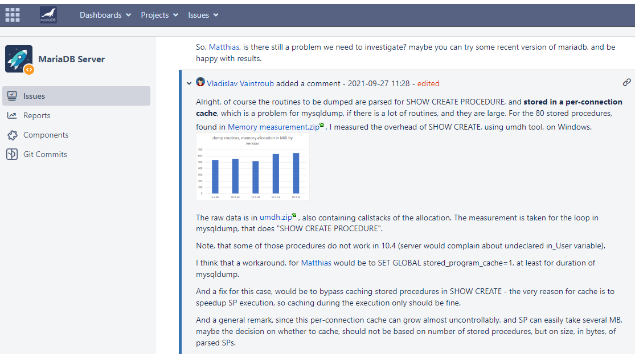The width and height of the screenshot is (635, 360).
Task: Select Issues in the sidebar
Action: (x=76, y=96)
